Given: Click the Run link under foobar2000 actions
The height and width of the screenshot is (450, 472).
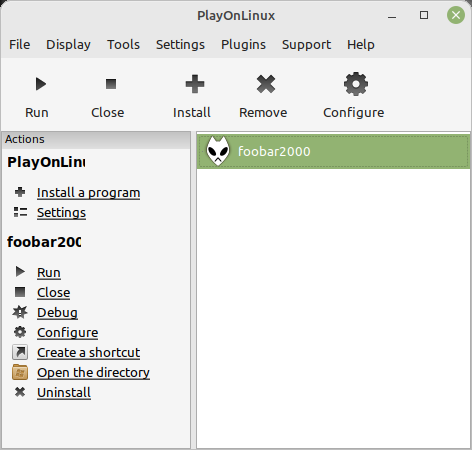Looking at the screenshot, I should pos(49,273).
